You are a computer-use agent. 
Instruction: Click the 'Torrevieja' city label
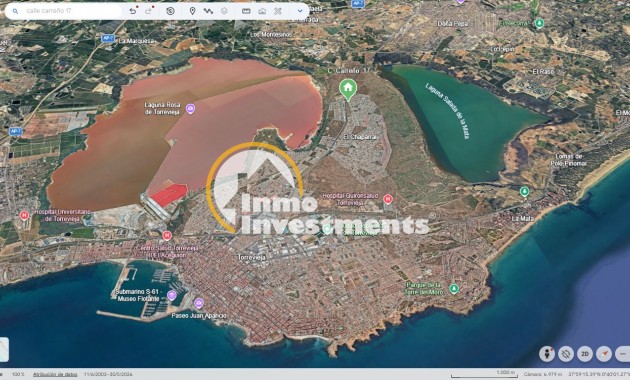[252, 257]
